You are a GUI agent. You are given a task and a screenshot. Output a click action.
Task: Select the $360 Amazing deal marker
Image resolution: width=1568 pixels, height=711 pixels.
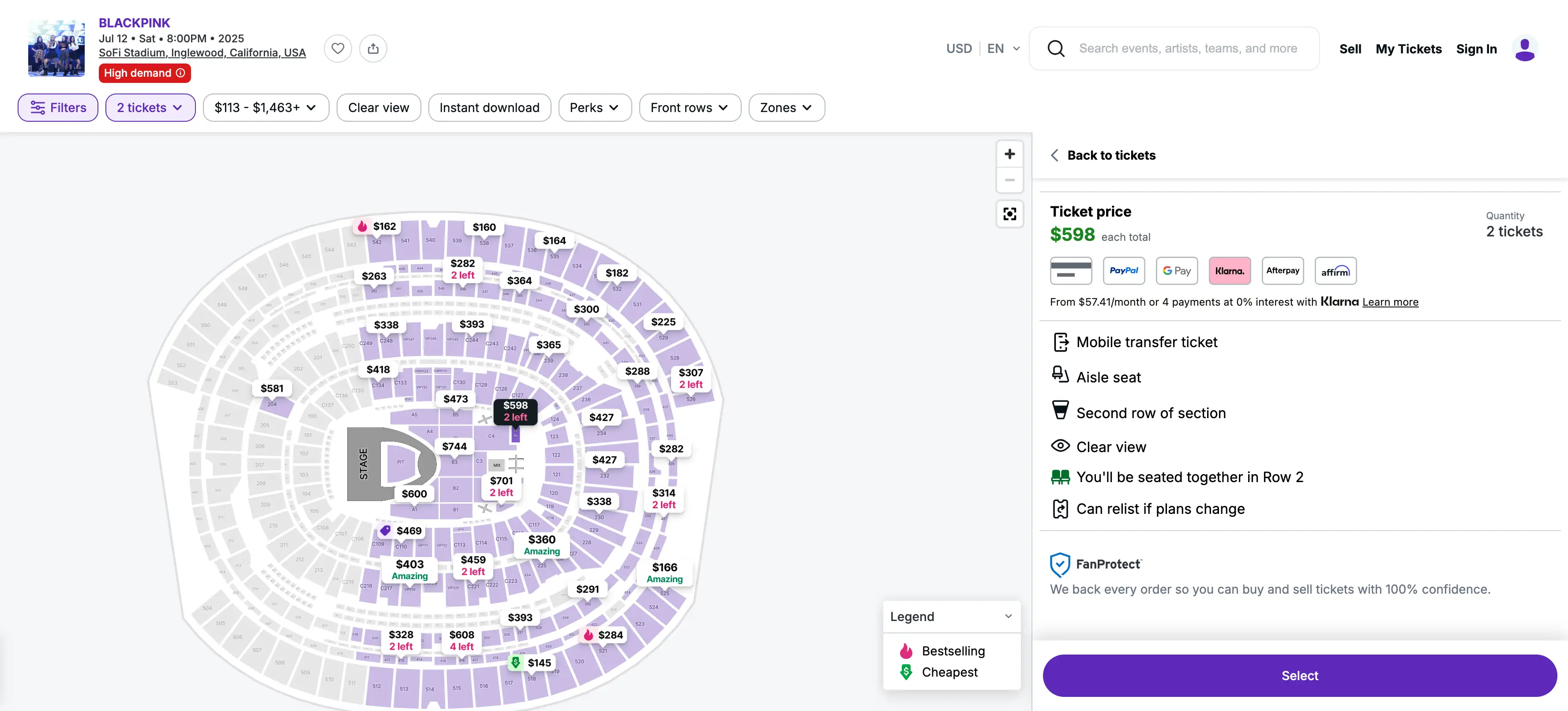click(541, 545)
